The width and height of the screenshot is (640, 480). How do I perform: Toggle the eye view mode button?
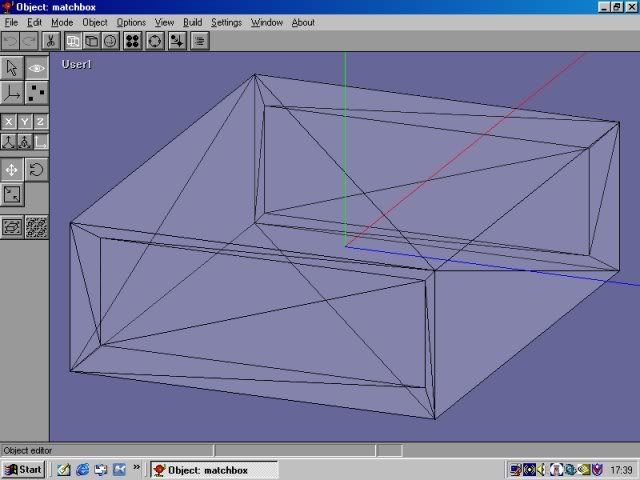(37, 68)
